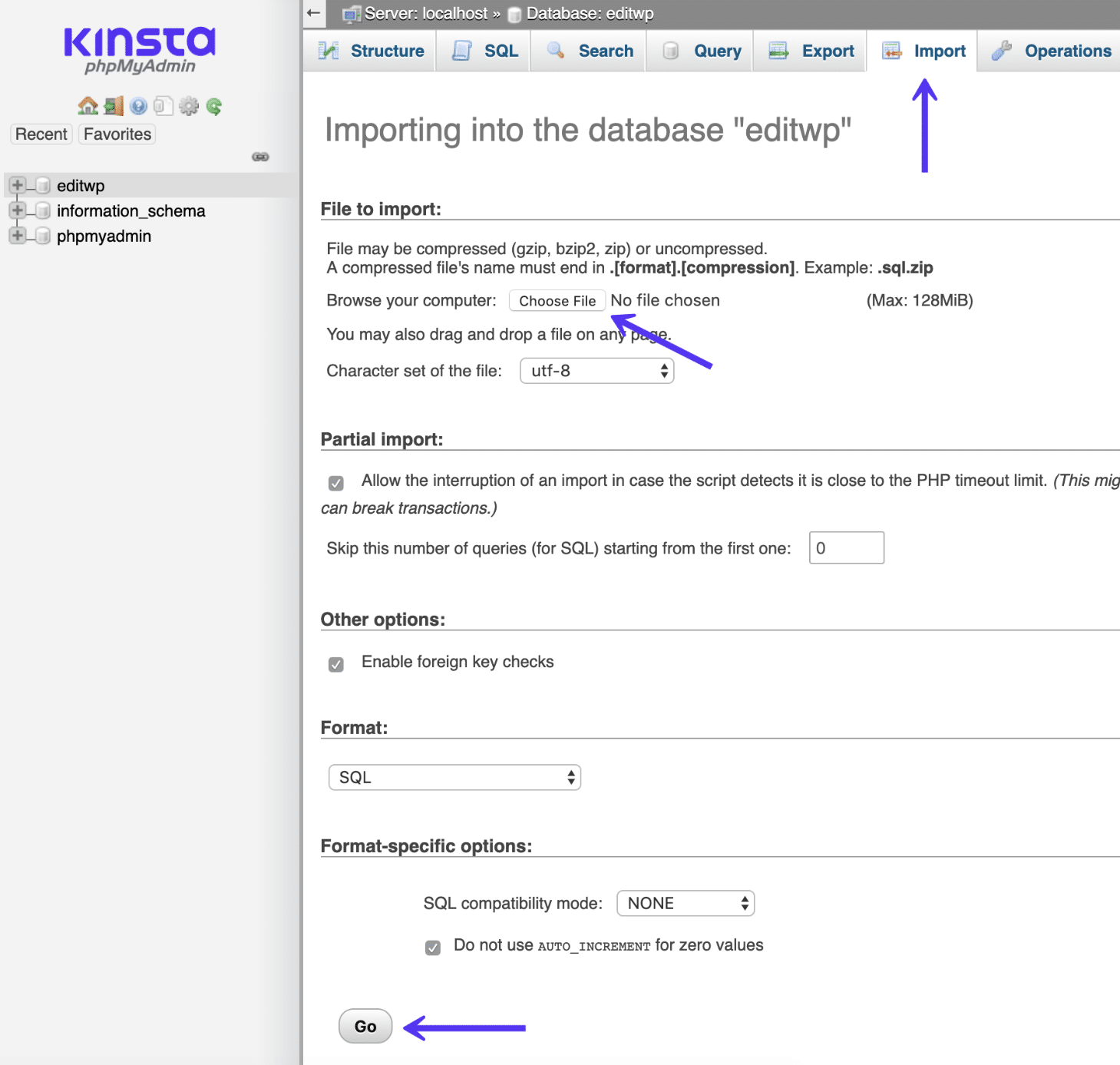Click the phpMyAdmin home icon

(87, 106)
